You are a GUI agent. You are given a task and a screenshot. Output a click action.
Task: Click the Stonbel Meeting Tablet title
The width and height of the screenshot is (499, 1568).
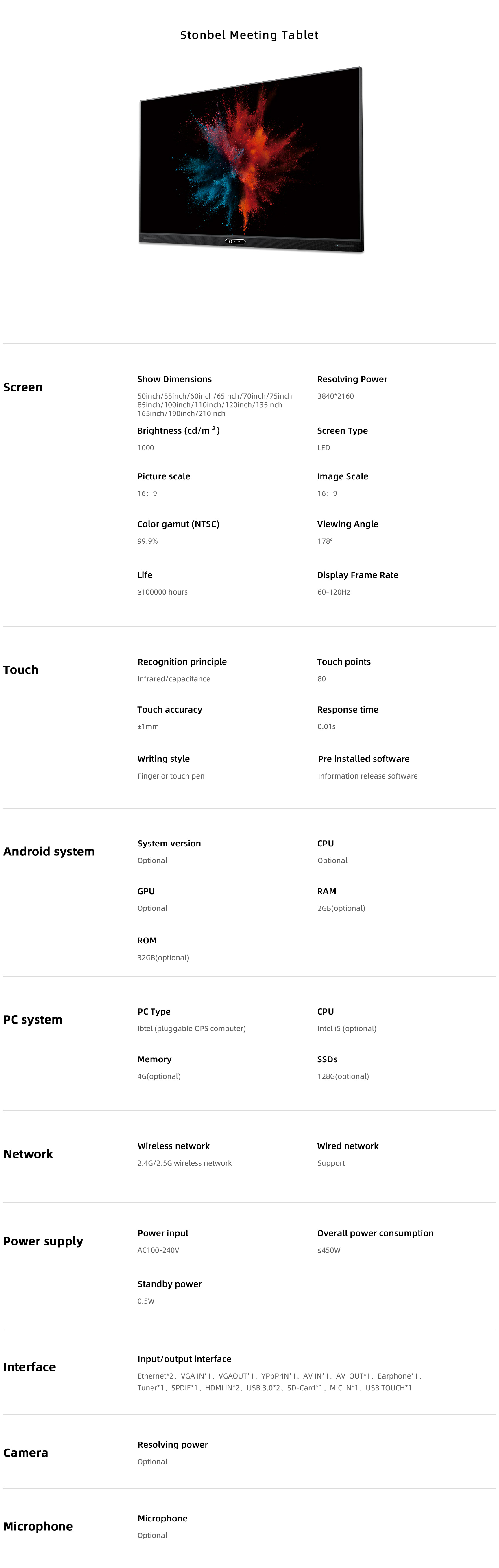[250, 35]
